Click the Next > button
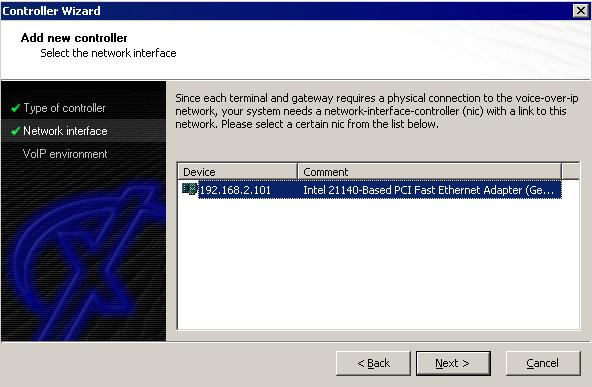 point(453,363)
